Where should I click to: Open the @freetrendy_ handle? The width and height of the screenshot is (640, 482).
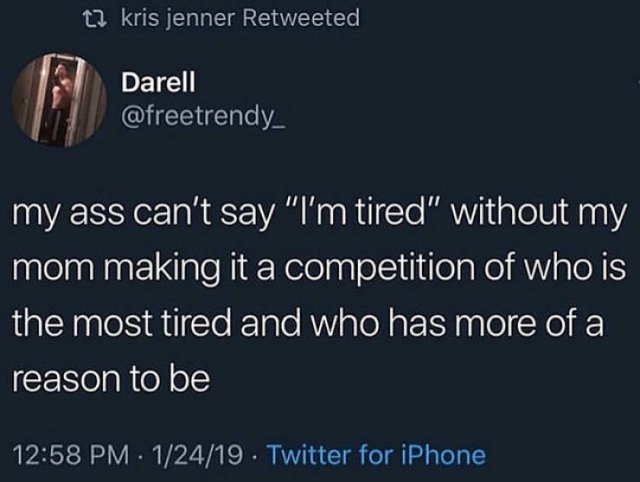point(202,116)
